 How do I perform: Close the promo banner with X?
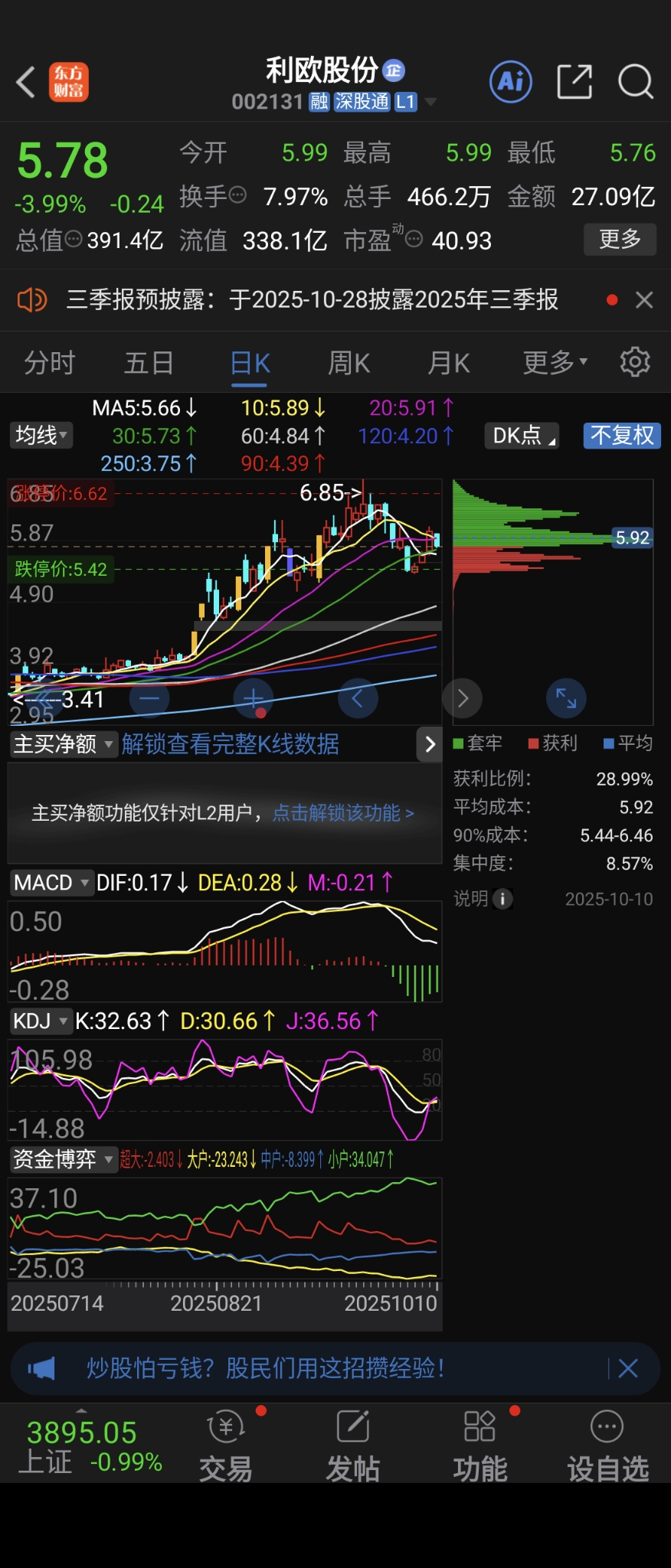(x=628, y=1368)
